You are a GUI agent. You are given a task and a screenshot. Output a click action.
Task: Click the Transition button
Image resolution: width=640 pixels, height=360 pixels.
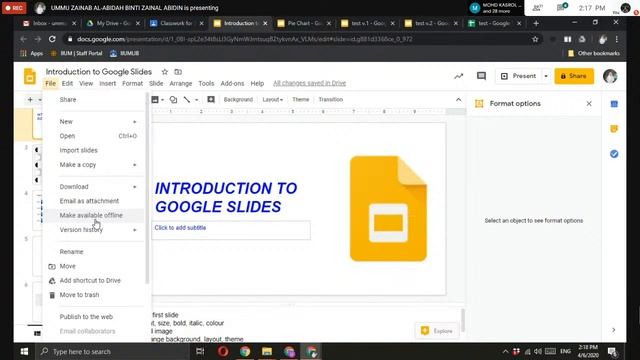331,100
